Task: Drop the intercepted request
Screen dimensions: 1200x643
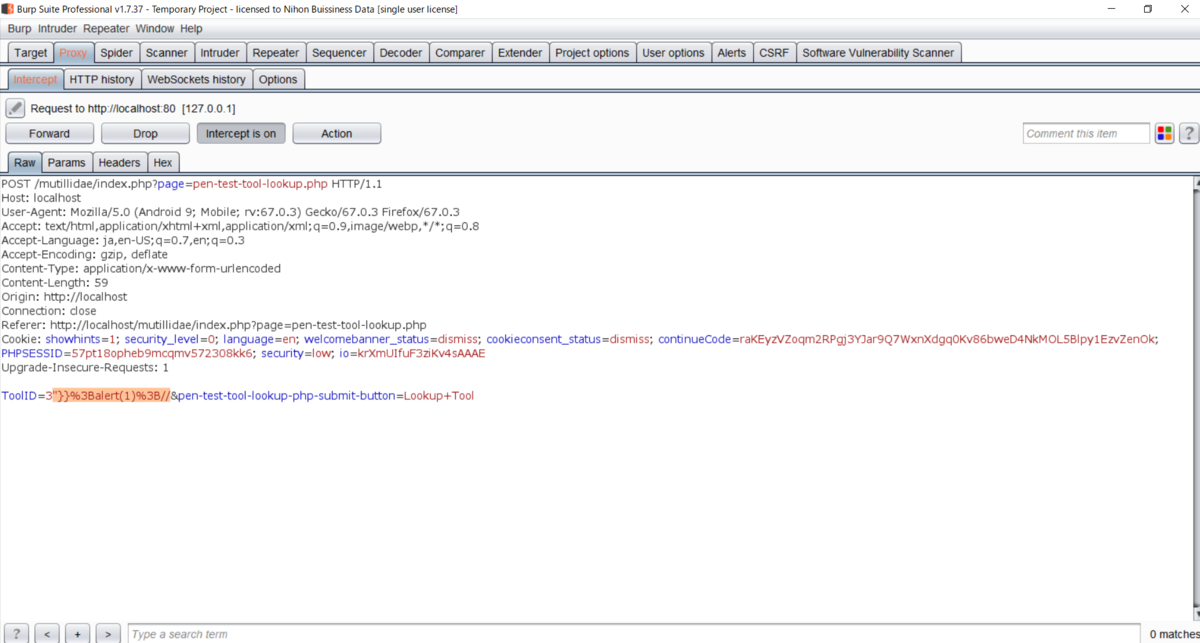Action: pyautogui.click(x=145, y=133)
